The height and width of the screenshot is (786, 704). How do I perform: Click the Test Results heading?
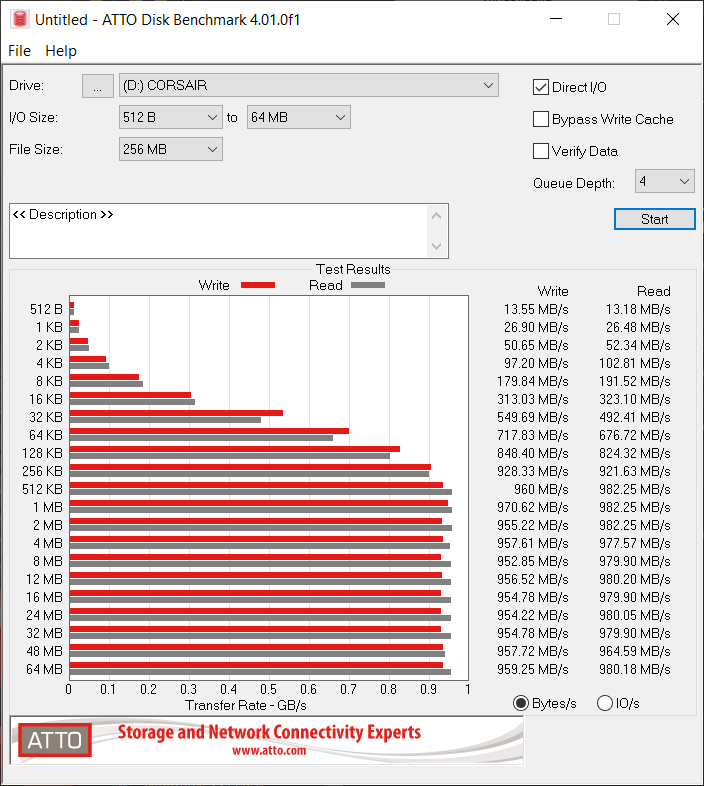(353, 269)
